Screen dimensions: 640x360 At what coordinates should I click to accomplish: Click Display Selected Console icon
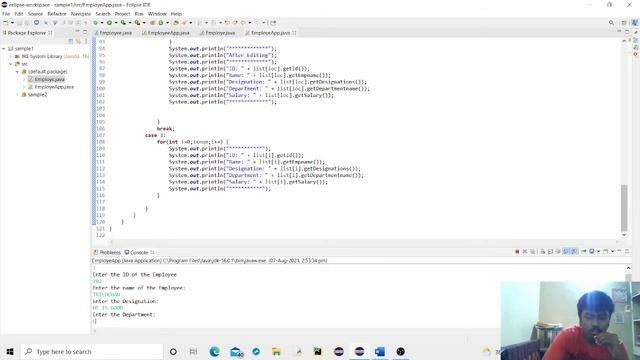592,251
